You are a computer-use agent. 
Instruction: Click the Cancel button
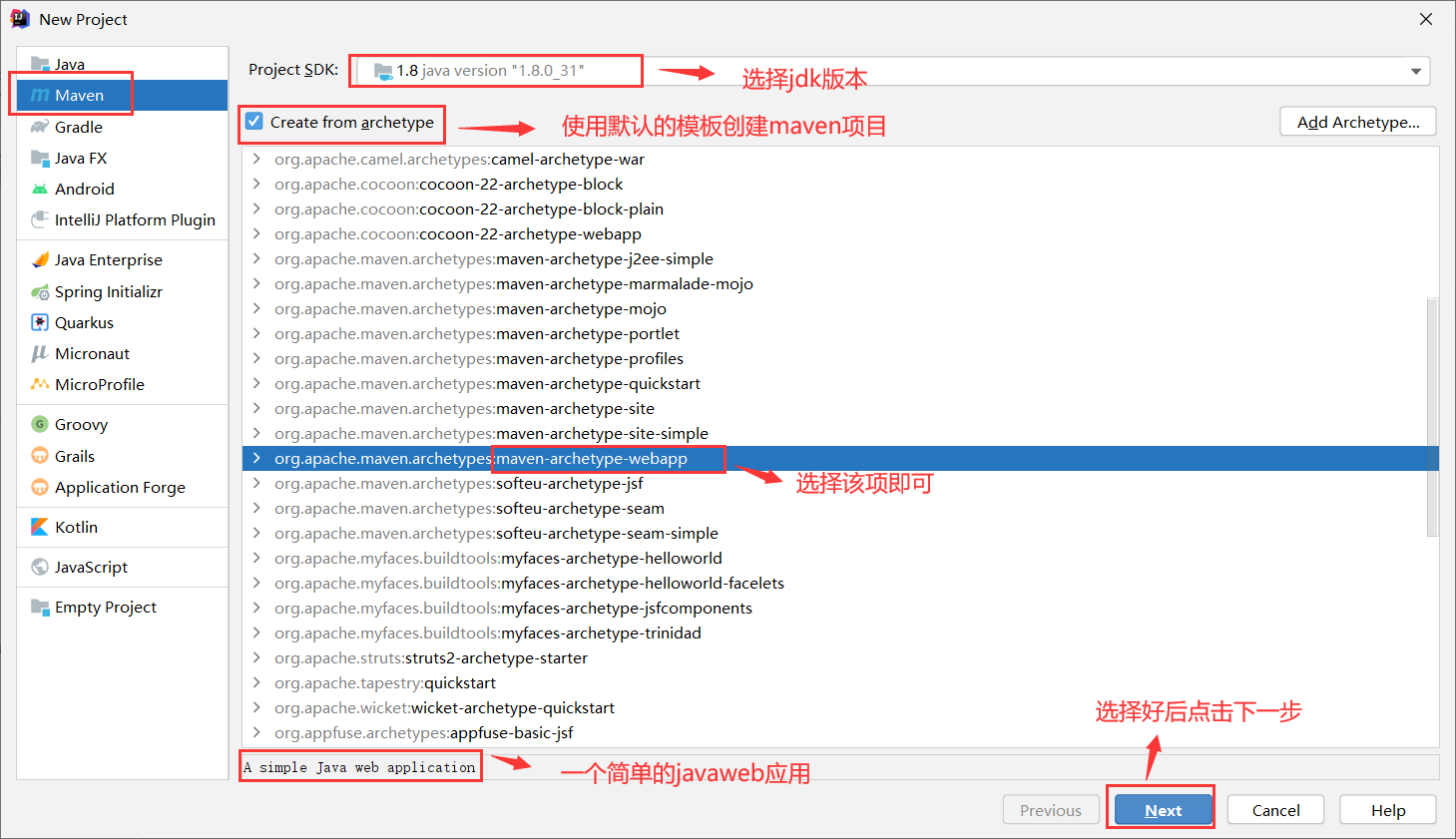click(x=1275, y=810)
